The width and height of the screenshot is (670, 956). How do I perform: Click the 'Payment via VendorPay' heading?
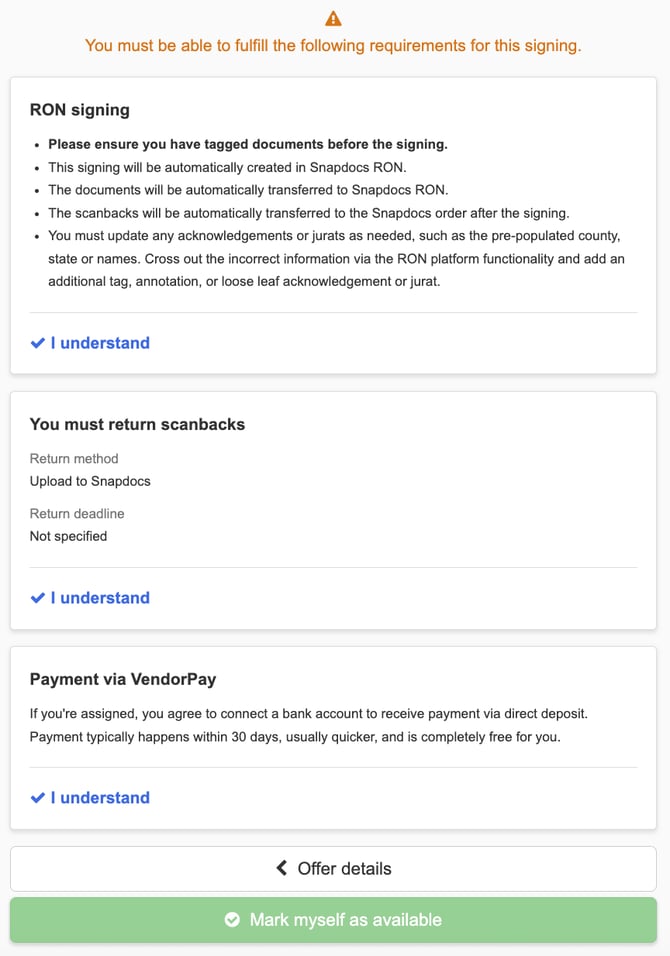[x=123, y=679]
